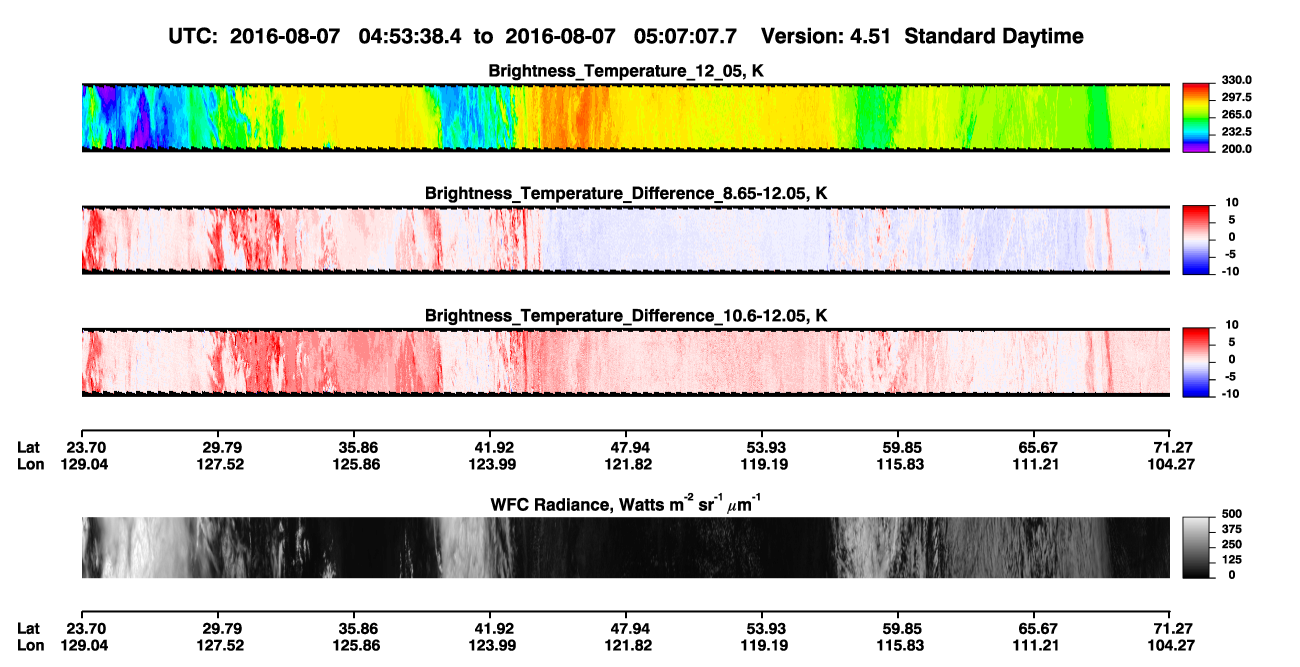Screen dimensions: 1300x667
Task: Click the 297.5 colorbar tick label
Action: coord(1236,97)
